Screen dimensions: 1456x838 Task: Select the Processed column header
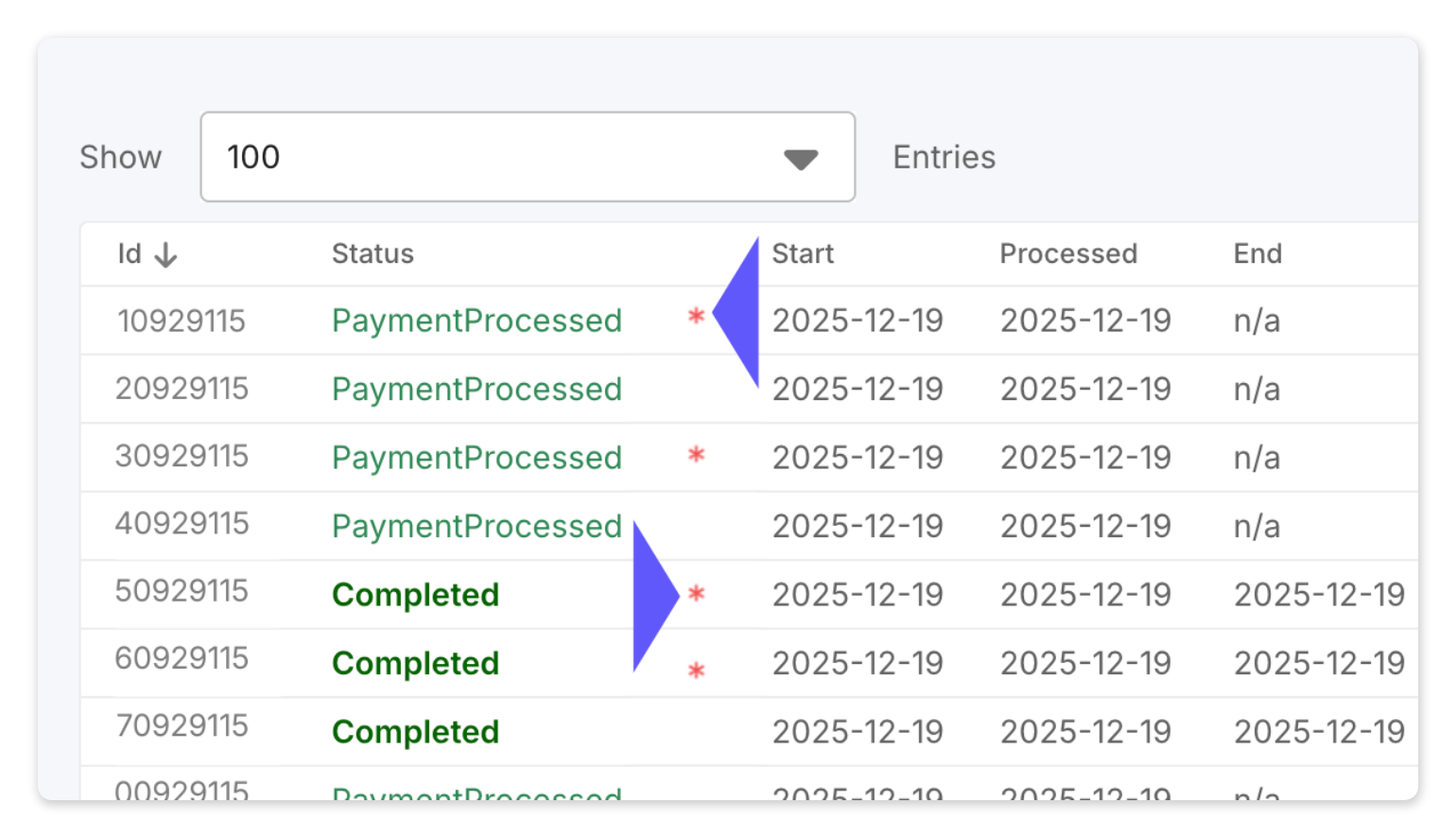[x=1068, y=253]
